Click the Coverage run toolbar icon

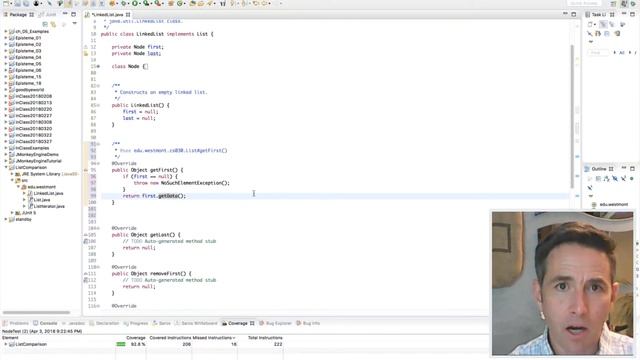[146, 3]
